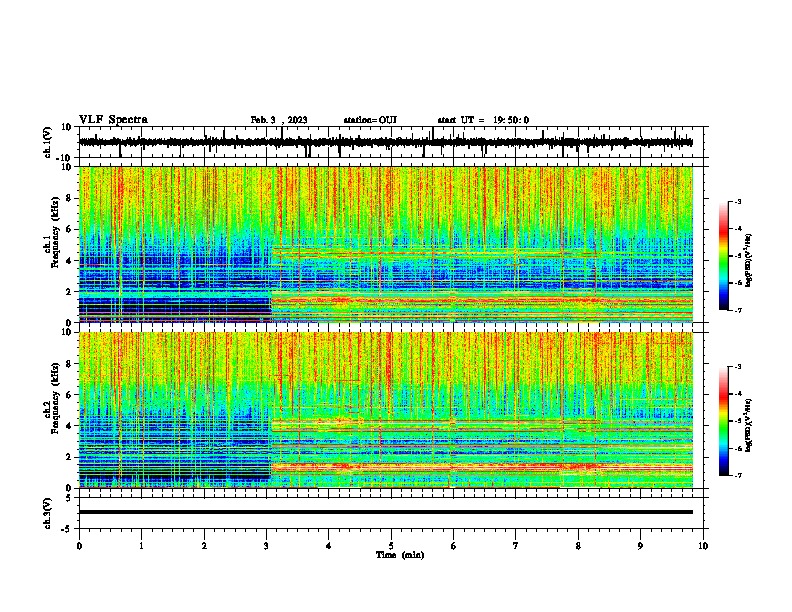Click the "Time (min)" axis title

click(x=400, y=555)
